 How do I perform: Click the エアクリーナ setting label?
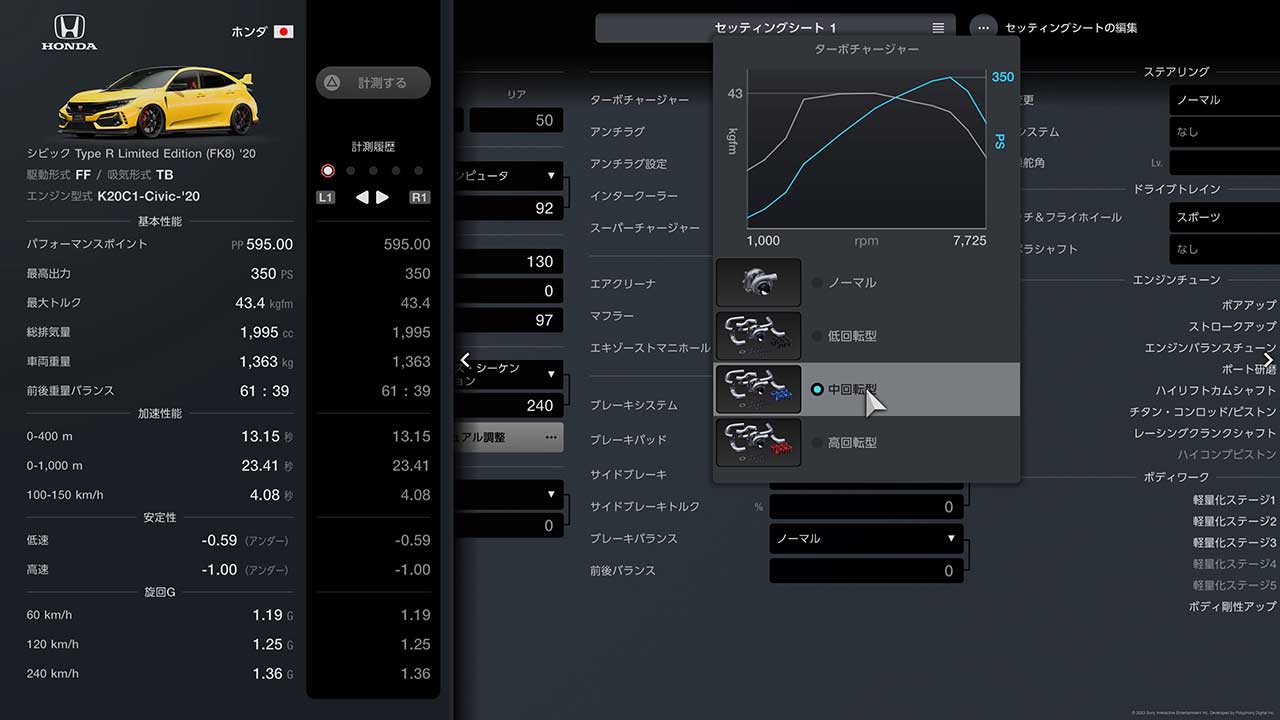click(623, 284)
